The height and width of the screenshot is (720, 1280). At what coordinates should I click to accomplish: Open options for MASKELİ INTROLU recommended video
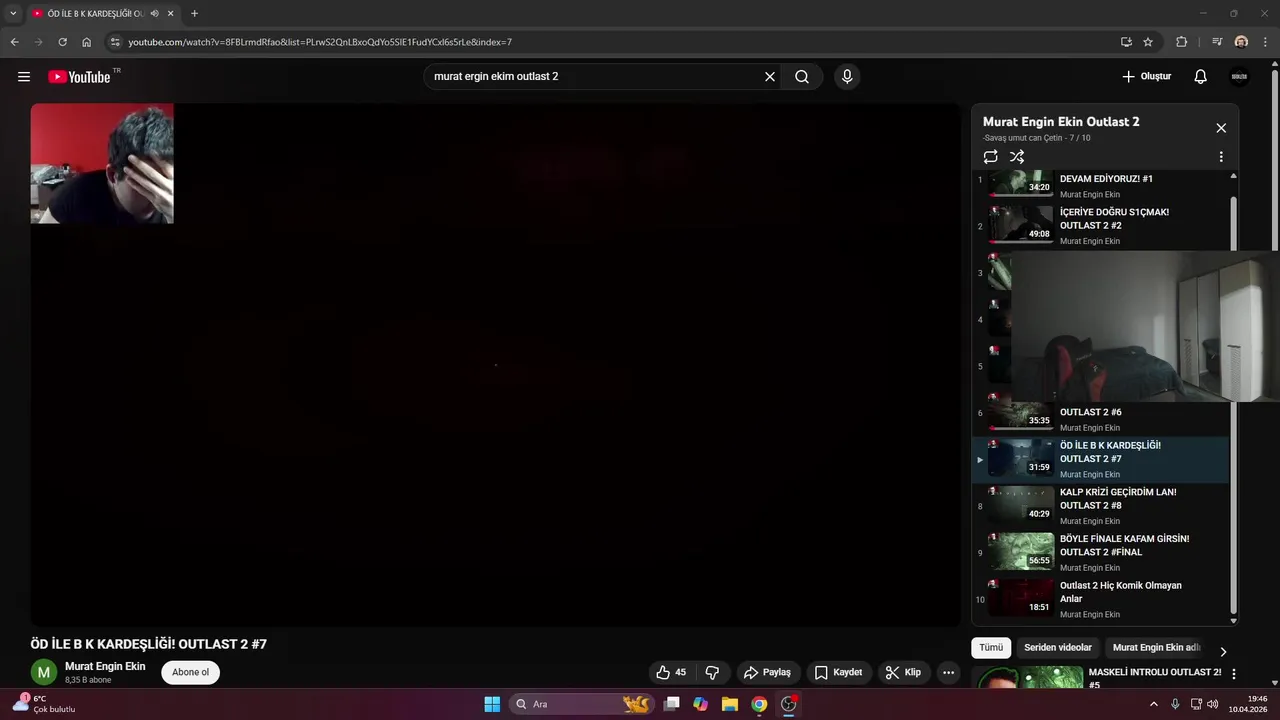(1233, 674)
